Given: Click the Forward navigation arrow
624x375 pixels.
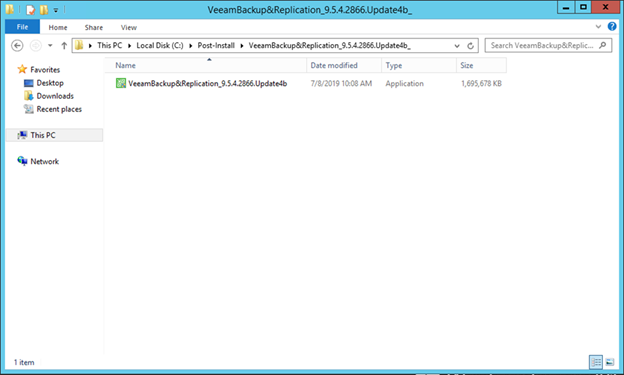Looking at the screenshot, I should coord(36,46).
